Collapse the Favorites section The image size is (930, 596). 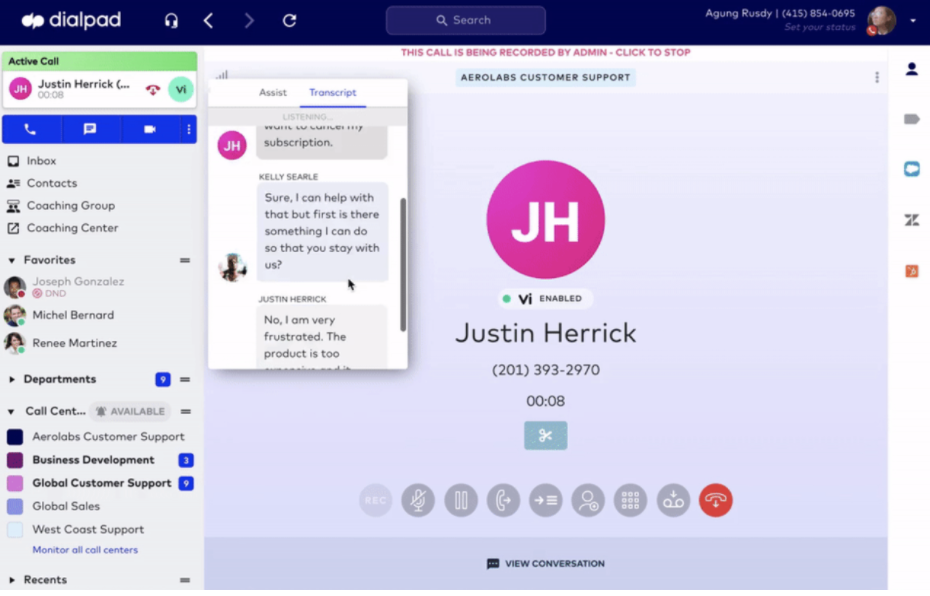pyautogui.click(x=11, y=260)
